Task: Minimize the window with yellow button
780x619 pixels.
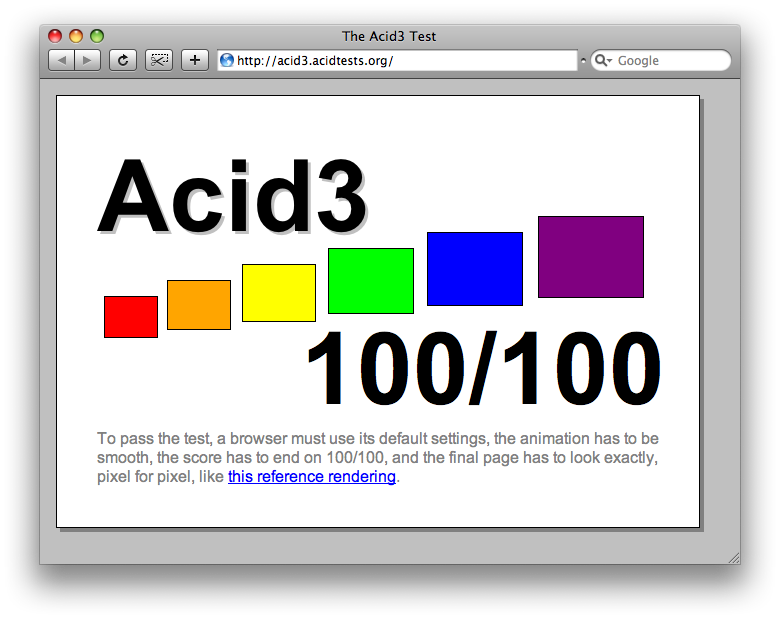Action: pos(76,36)
